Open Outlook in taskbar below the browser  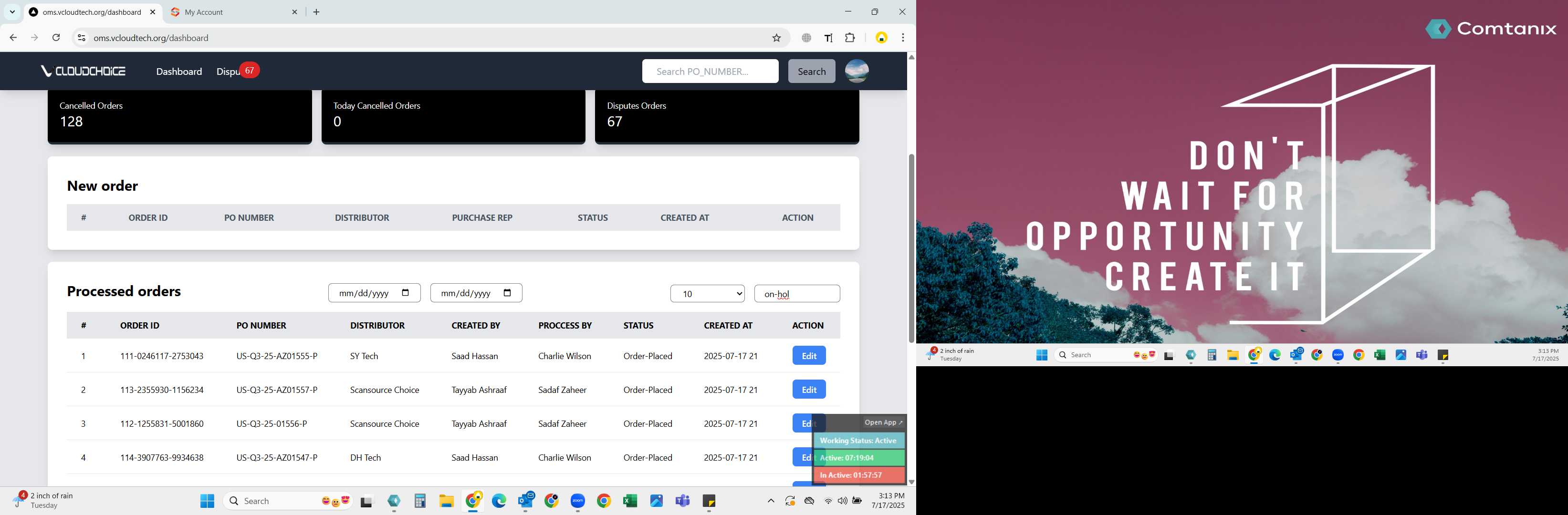click(x=525, y=501)
